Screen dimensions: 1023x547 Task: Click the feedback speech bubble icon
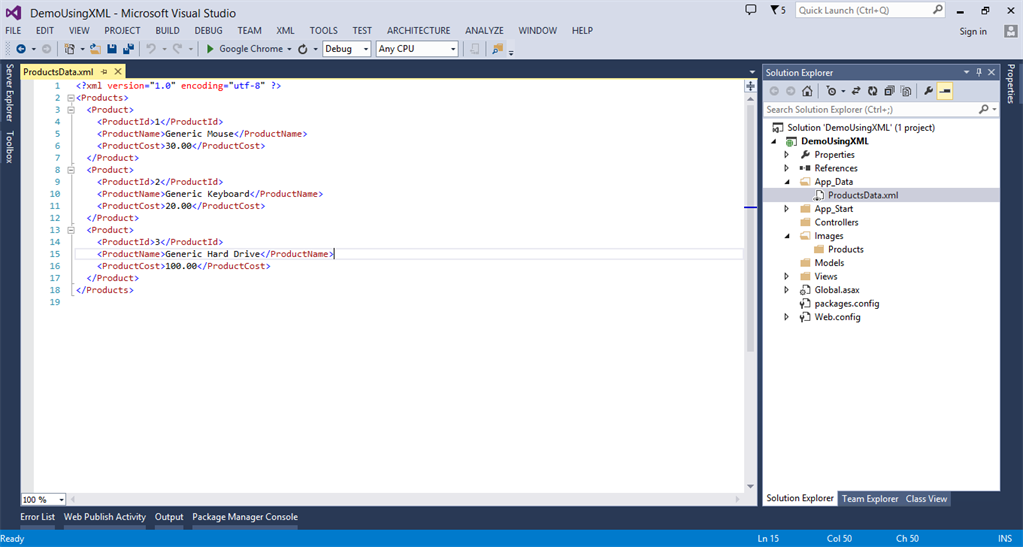751,10
